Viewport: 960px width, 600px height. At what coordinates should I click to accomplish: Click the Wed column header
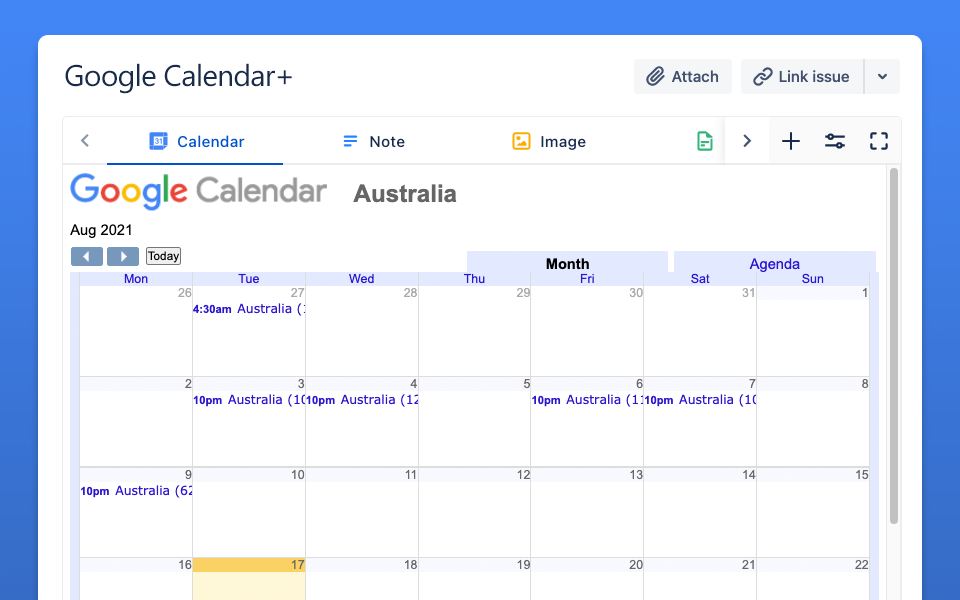(x=362, y=279)
